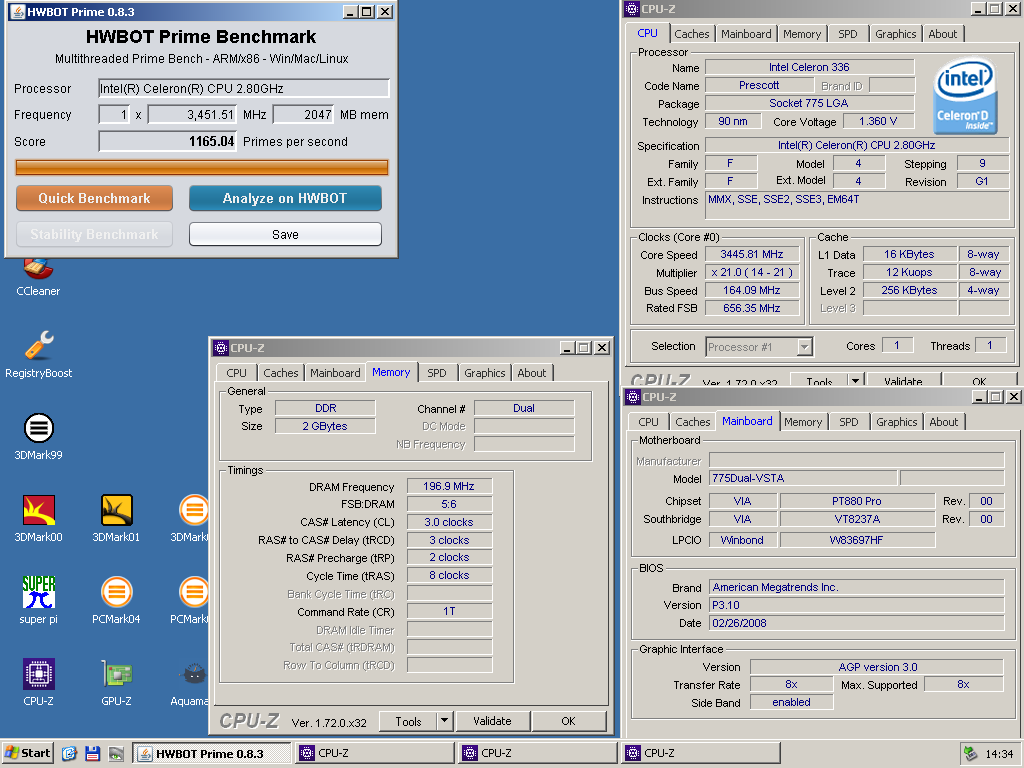Screen dimensions: 1024x768
Task: Expand the Tools dropdown arrow in Memory CPU-Z
Action: pyautogui.click(x=445, y=721)
